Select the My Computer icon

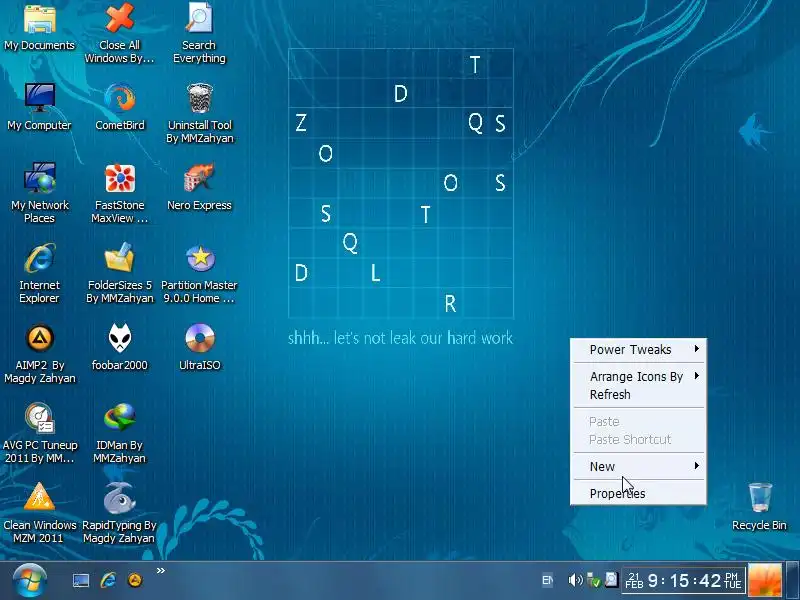pyautogui.click(x=40, y=107)
